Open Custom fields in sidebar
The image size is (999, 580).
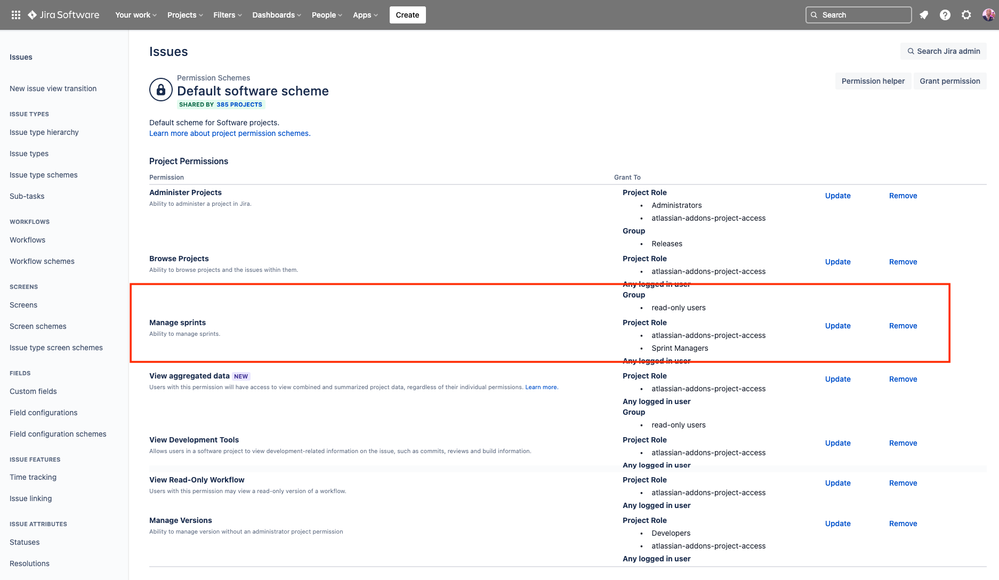[33, 391]
